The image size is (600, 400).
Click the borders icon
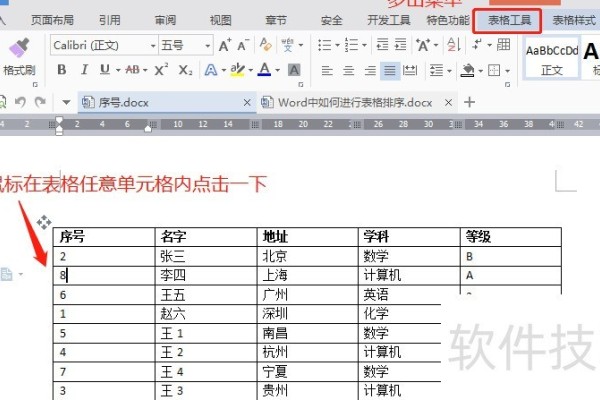coord(494,70)
